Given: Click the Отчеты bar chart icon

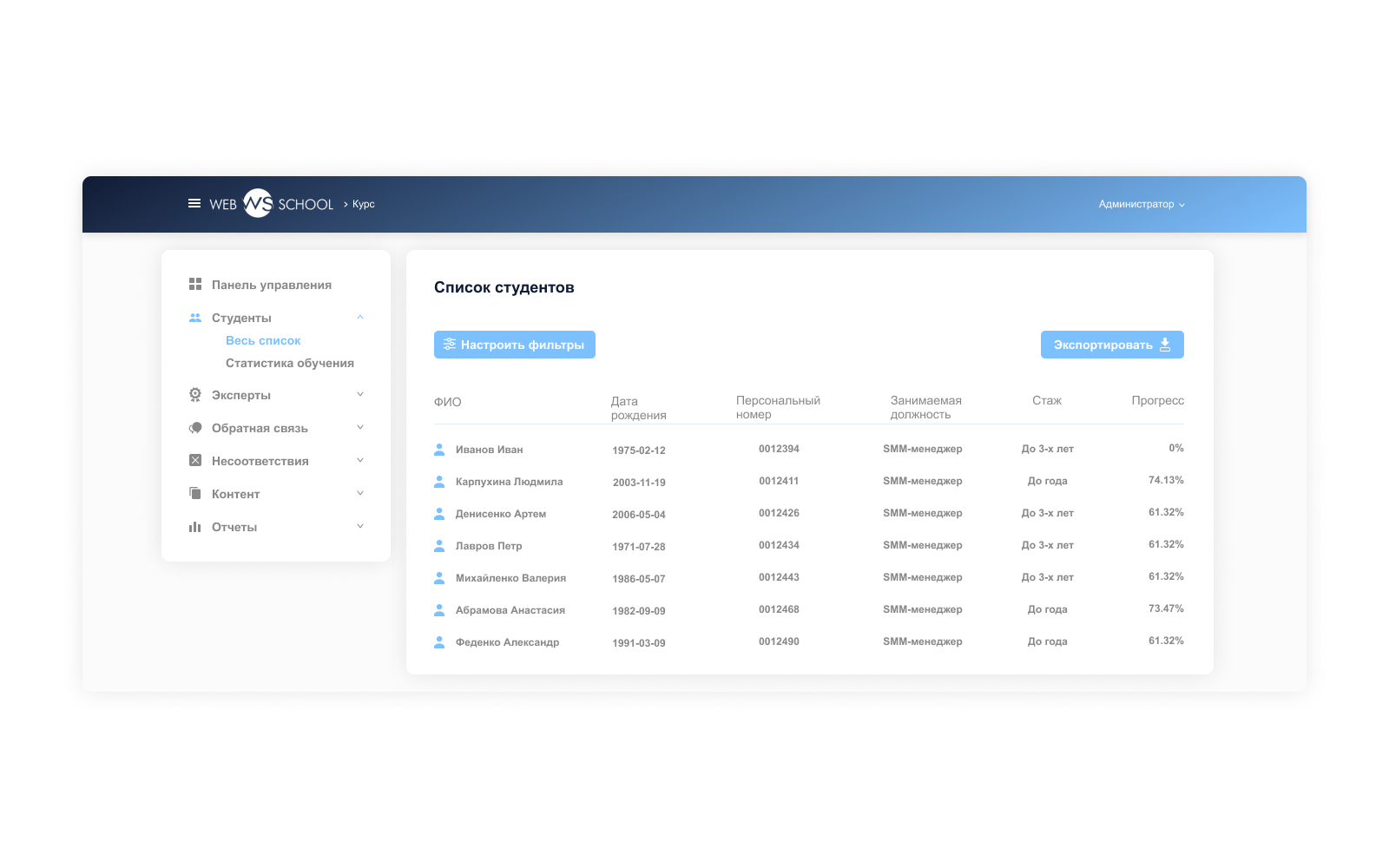Looking at the screenshot, I should (x=195, y=527).
